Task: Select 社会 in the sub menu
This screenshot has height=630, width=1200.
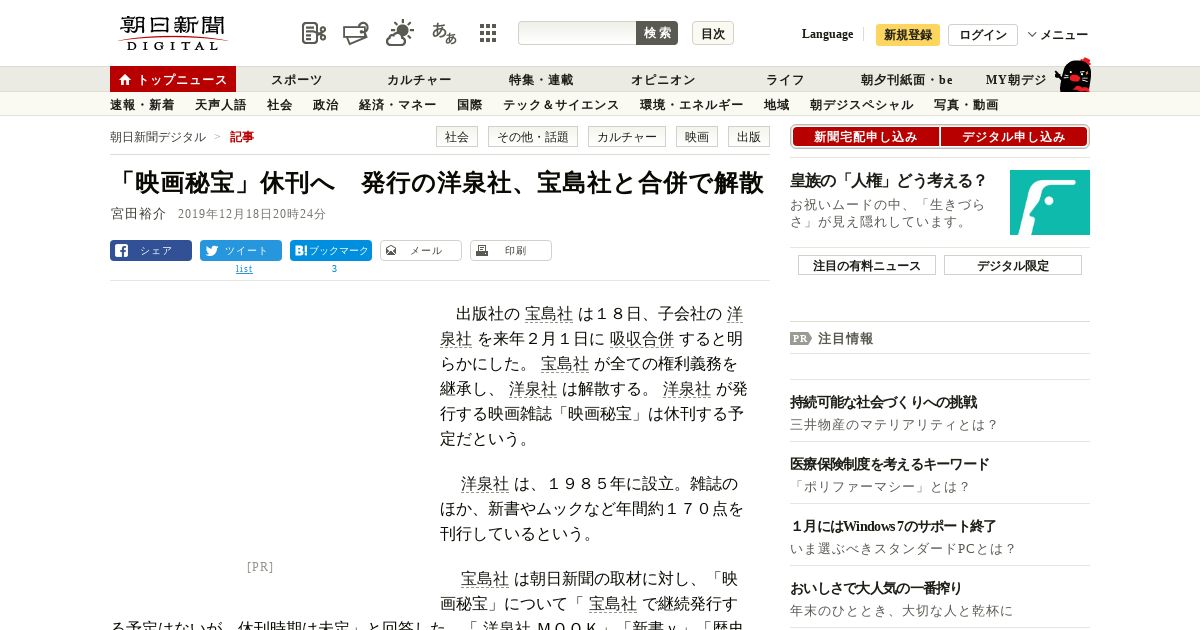Action: point(280,105)
